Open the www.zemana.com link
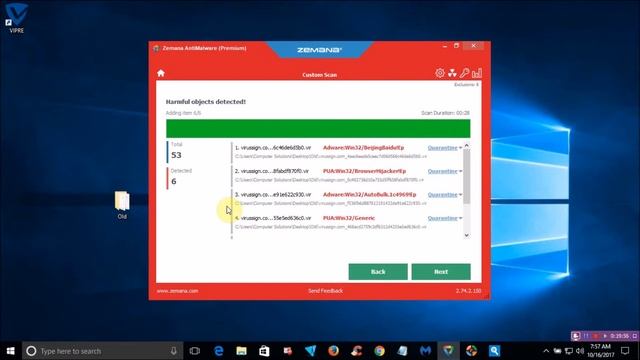The height and width of the screenshot is (360, 640). tap(177, 291)
